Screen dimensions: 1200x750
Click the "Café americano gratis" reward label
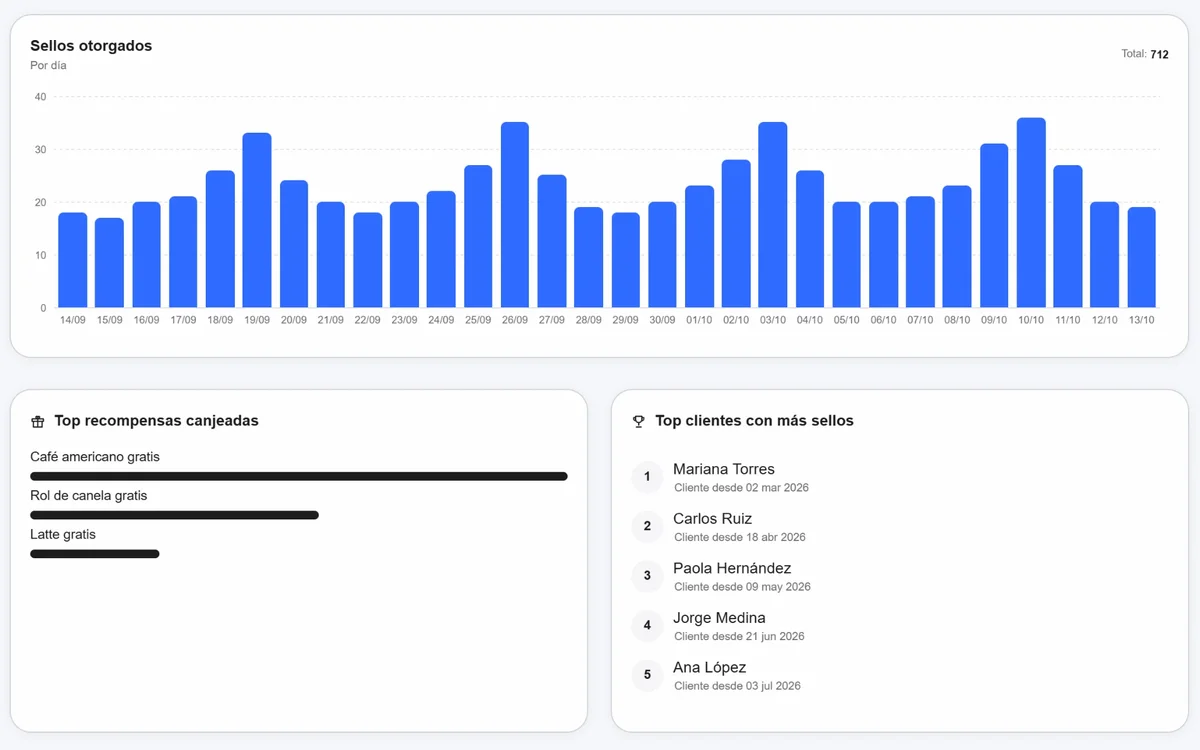pyautogui.click(x=95, y=457)
